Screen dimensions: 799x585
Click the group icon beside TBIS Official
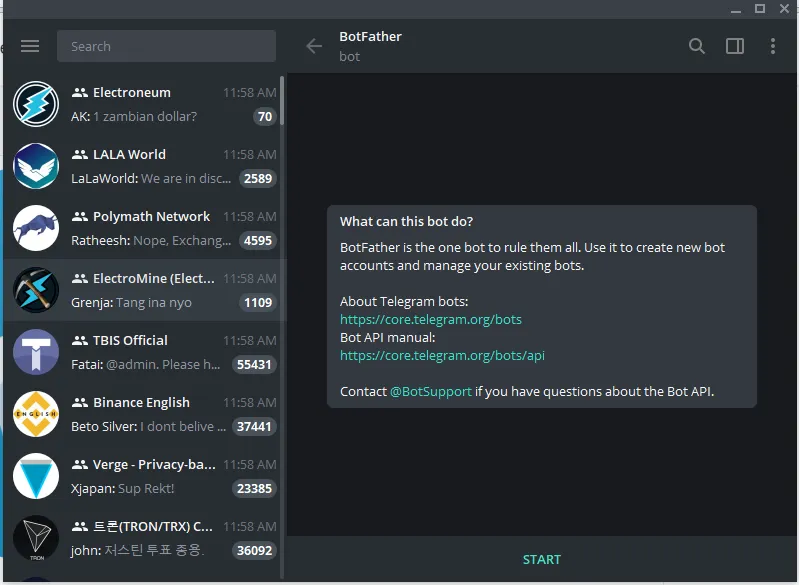pos(79,340)
